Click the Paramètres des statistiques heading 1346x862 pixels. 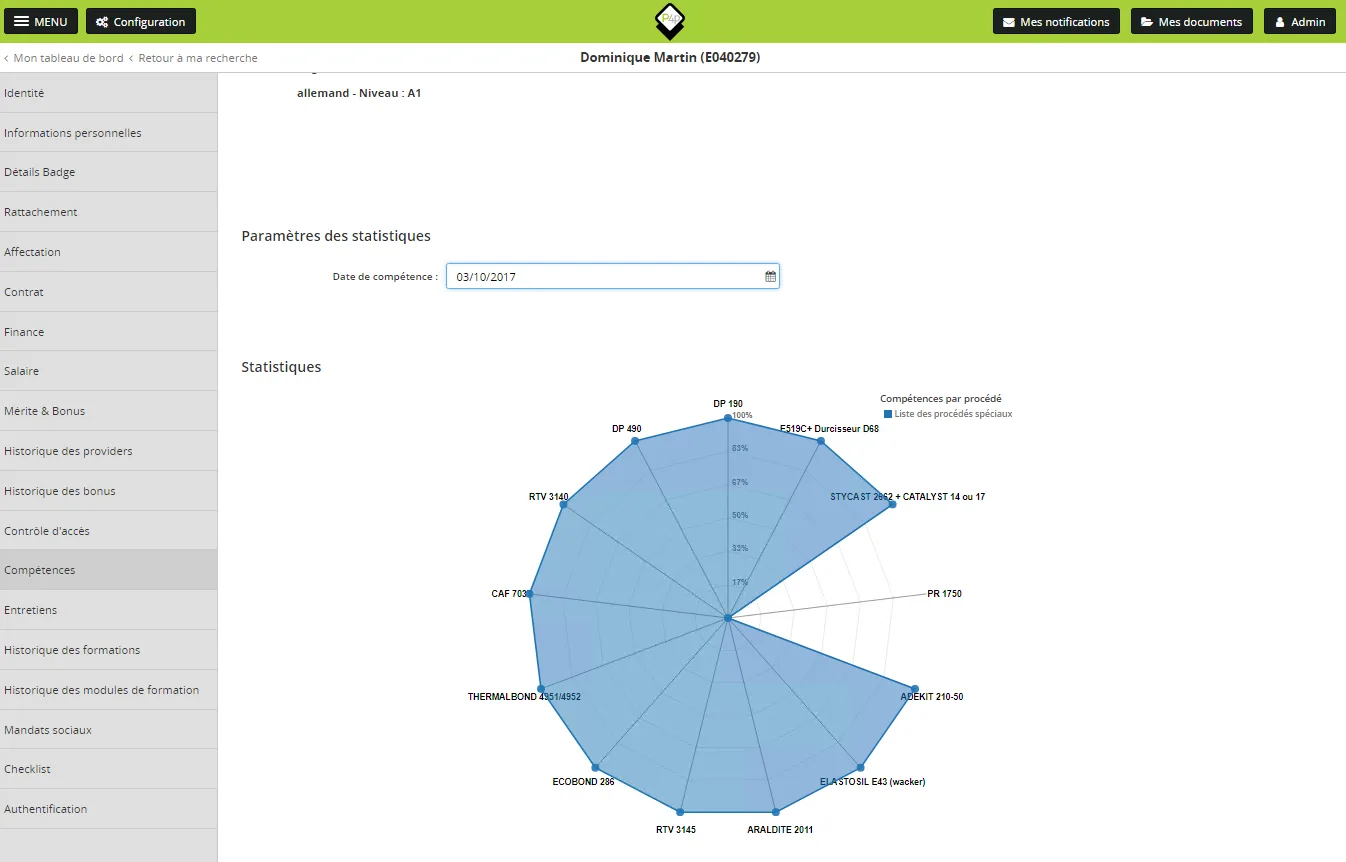pos(336,236)
